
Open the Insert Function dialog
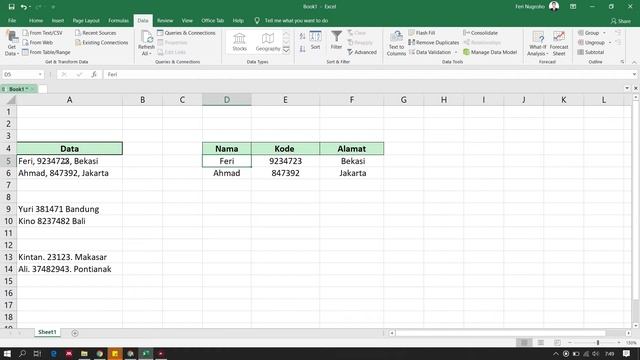point(94,74)
